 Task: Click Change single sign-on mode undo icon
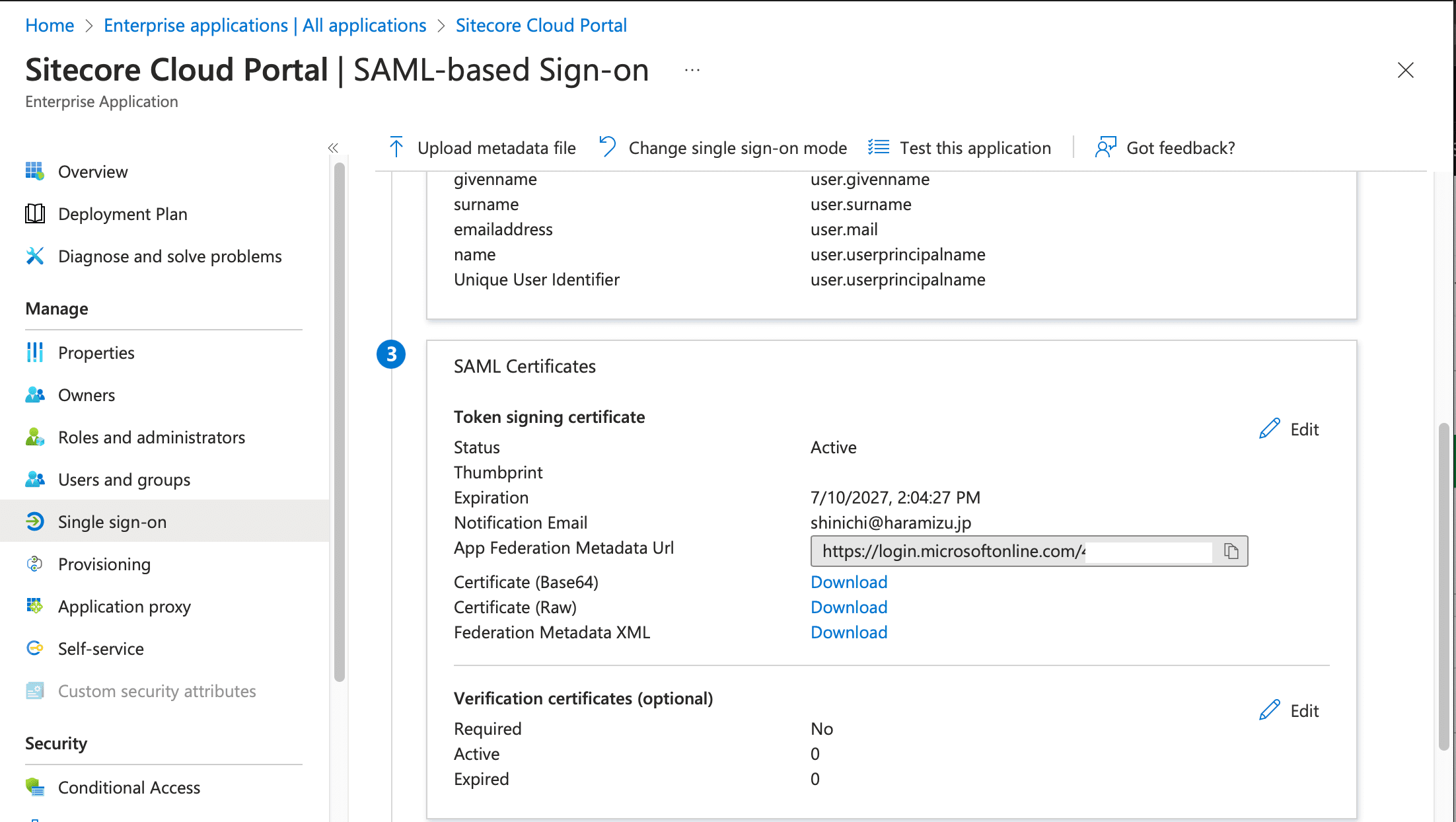click(x=608, y=147)
